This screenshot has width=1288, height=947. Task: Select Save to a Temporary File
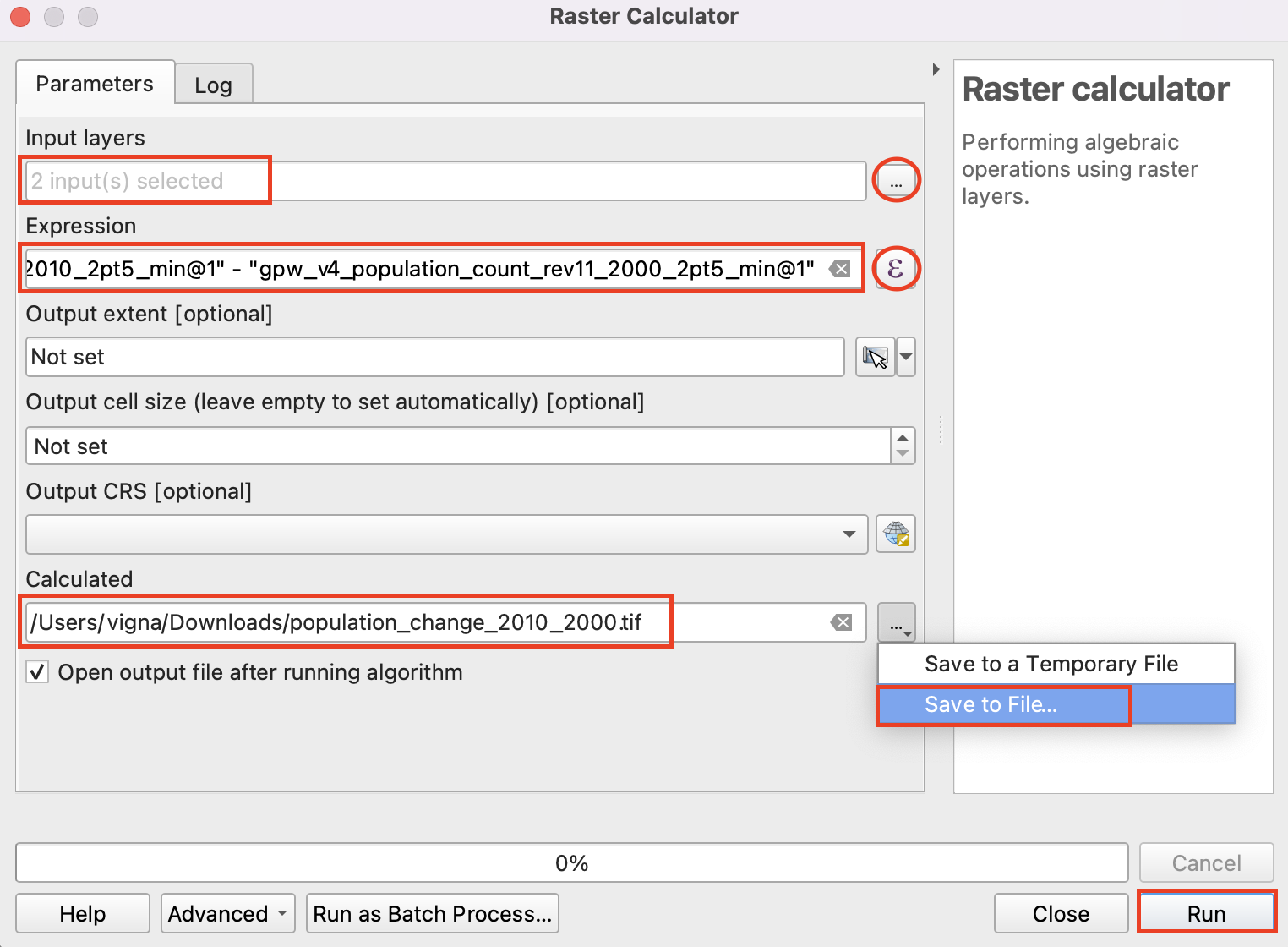(1051, 664)
